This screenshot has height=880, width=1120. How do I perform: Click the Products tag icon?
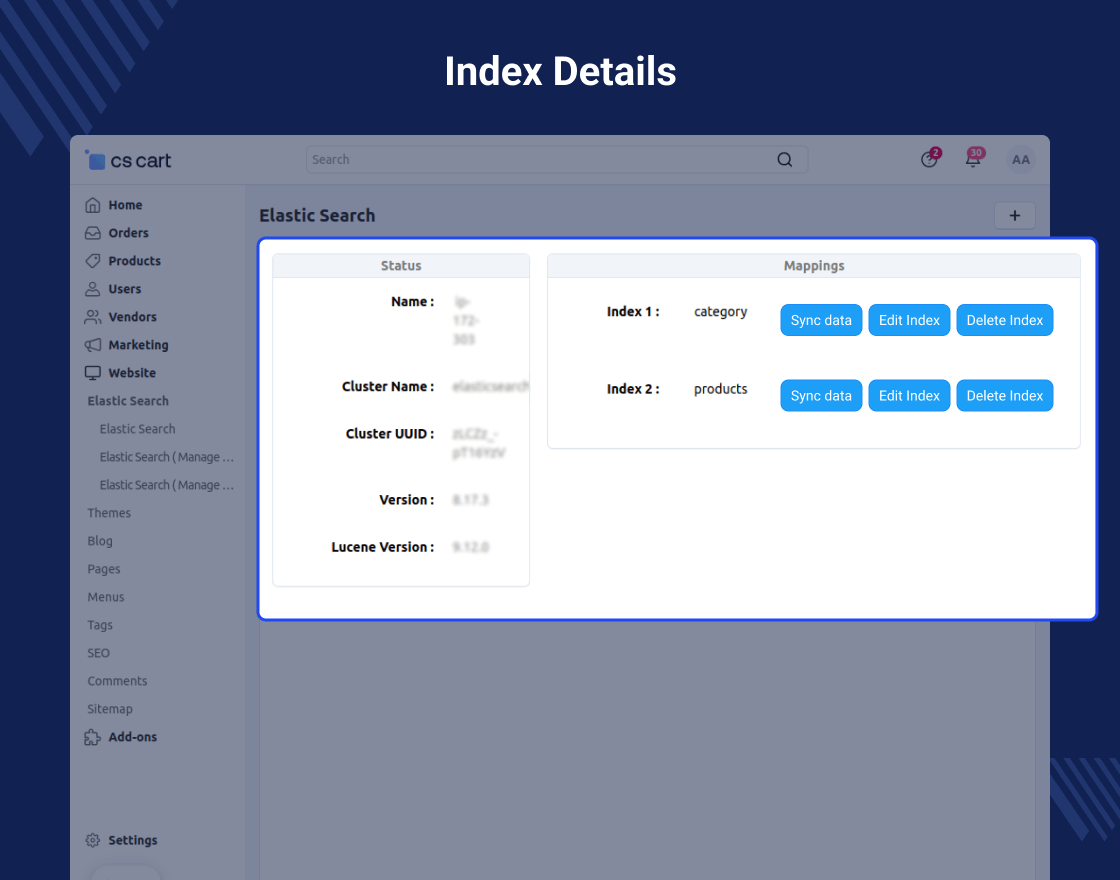93,261
